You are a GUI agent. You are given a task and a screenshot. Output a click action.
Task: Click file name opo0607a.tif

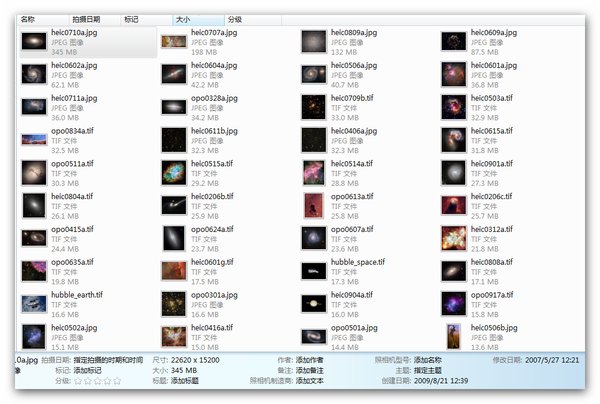tap(352, 229)
